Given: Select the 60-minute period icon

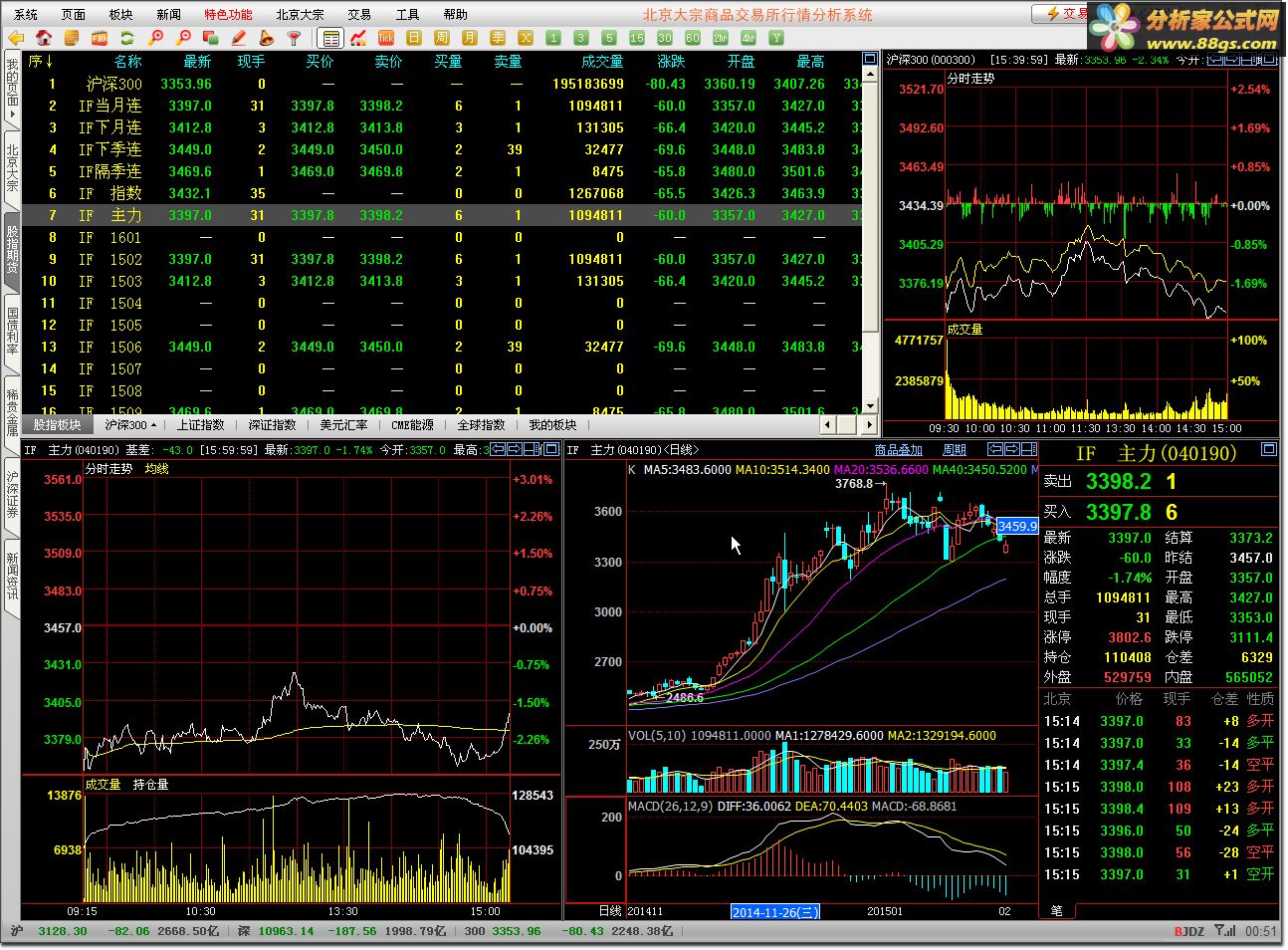Looking at the screenshot, I should tap(693, 38).
